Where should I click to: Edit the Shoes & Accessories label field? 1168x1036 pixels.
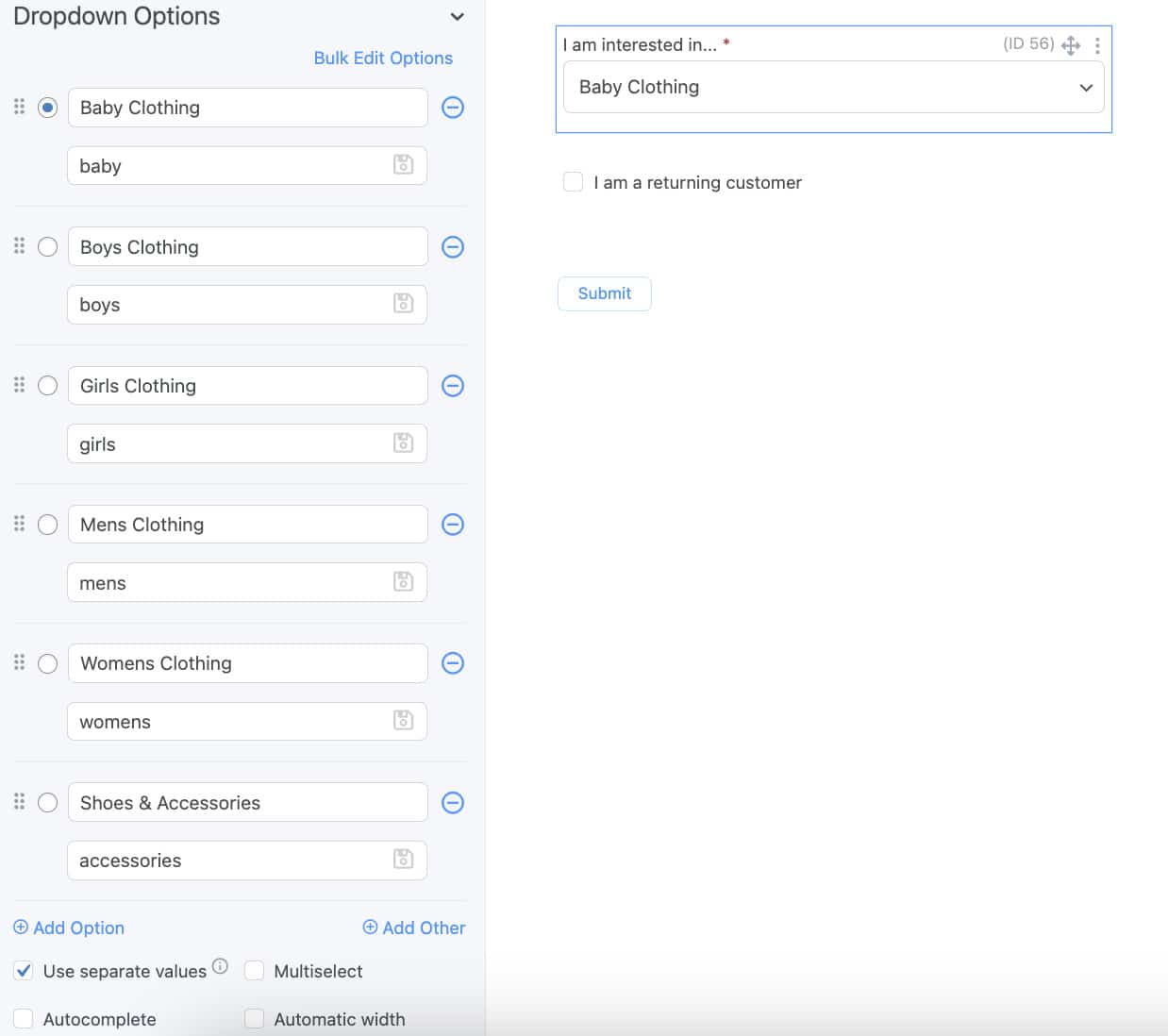[248, 802]
